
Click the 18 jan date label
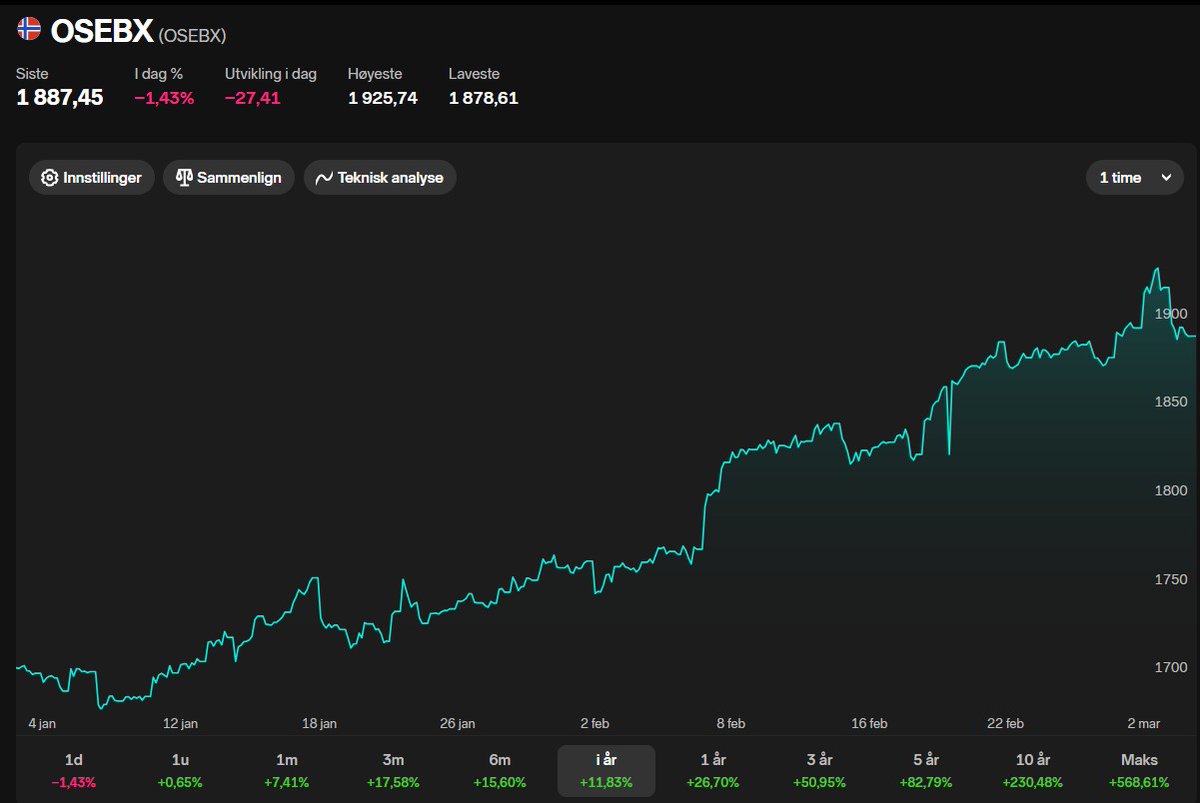[319, 723]
